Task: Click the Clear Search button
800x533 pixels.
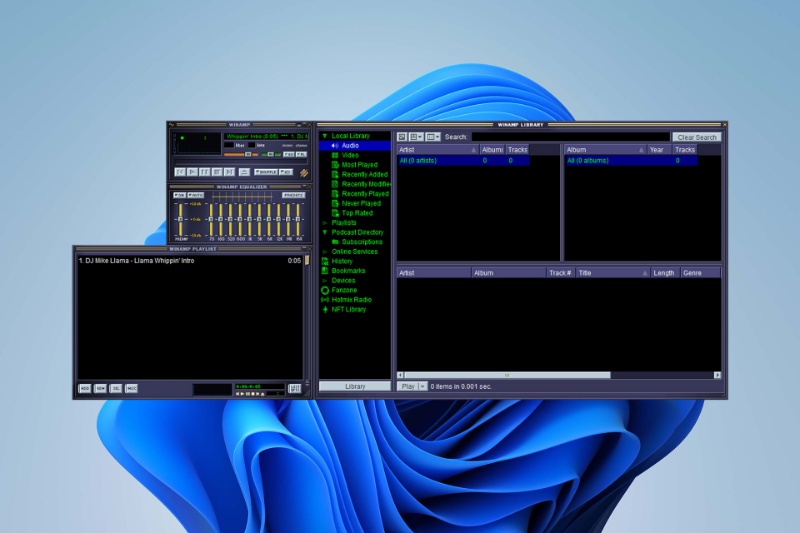Action: [696, 137]
